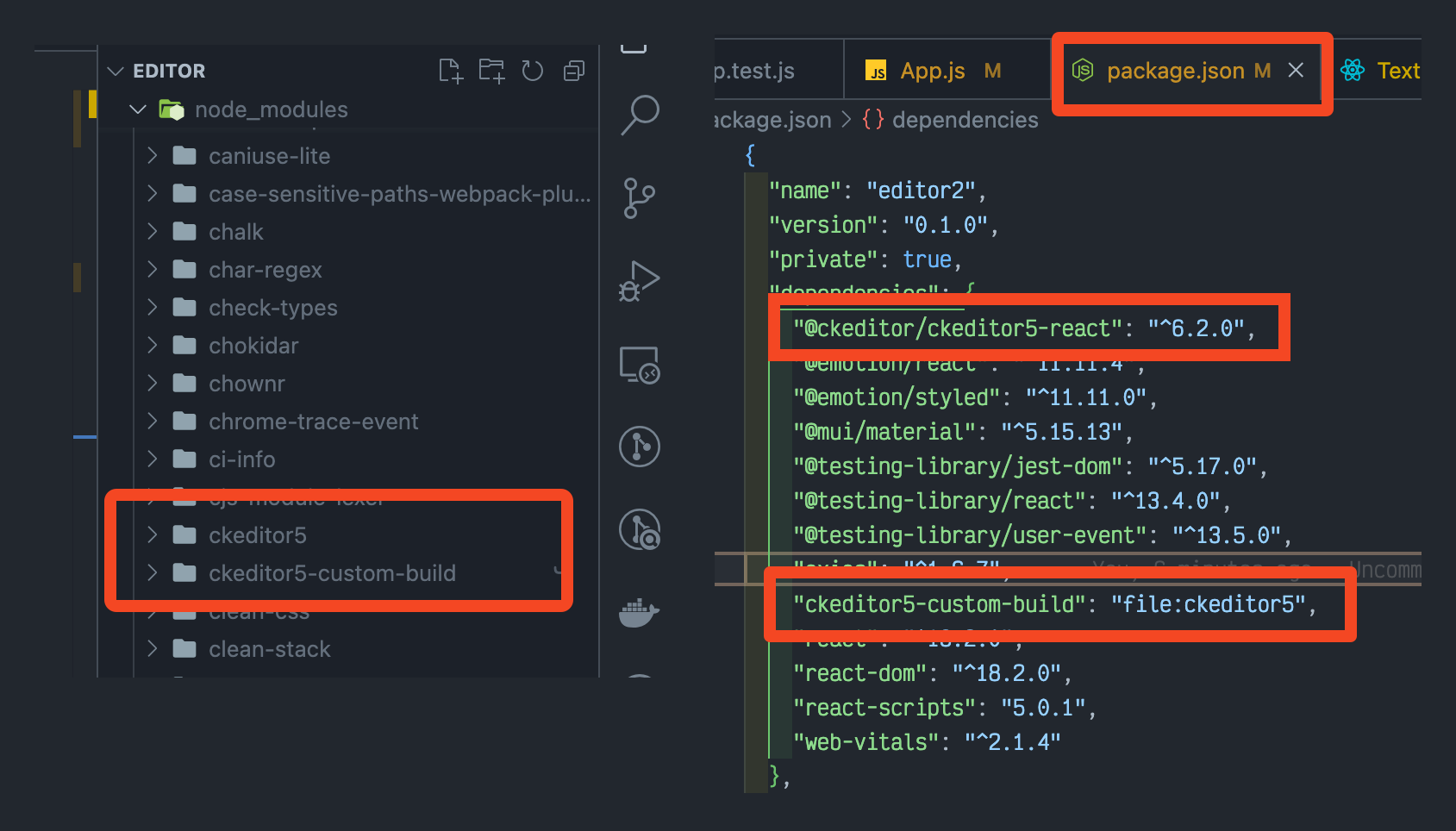The height and width of the screenshot is (831, 1456).
Task: Expand the check-types folder
Action: (x=152, y=307)
